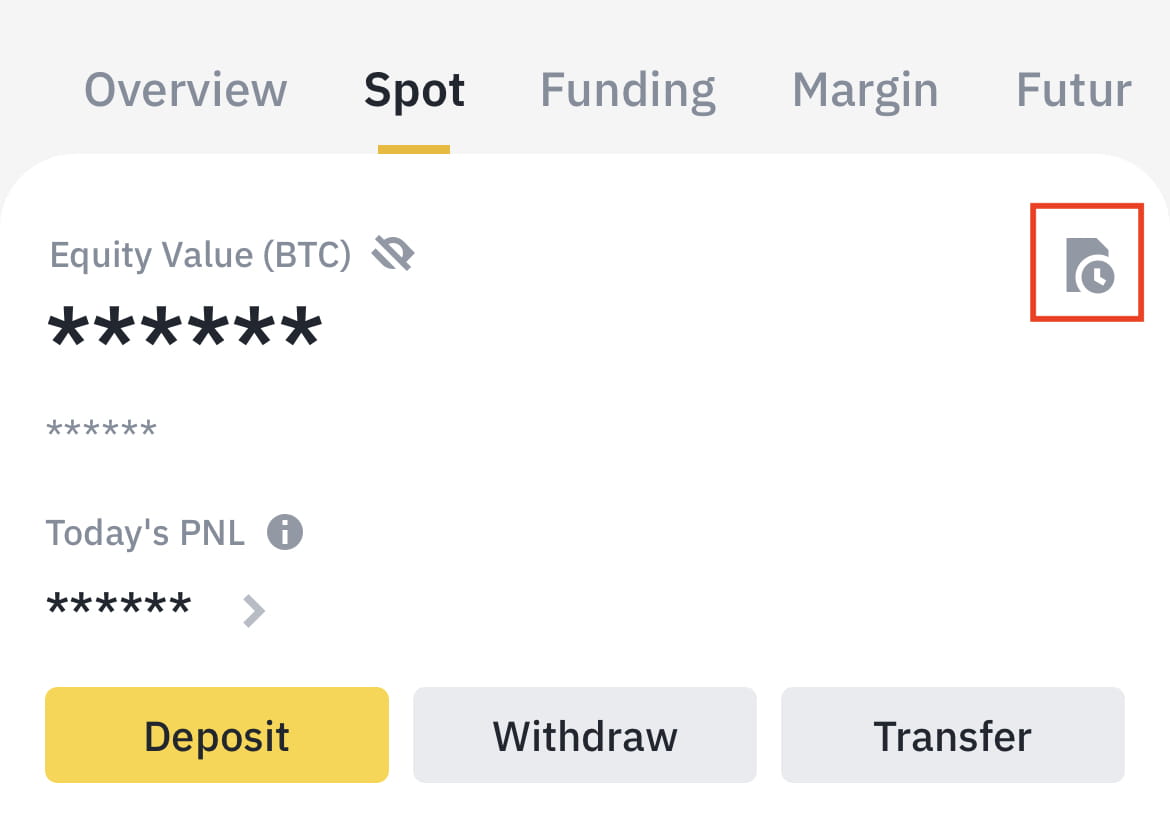Tap the Transfer button
Image resolution: width=1170 pixels, height=818 pixels.
pos(952,736)
